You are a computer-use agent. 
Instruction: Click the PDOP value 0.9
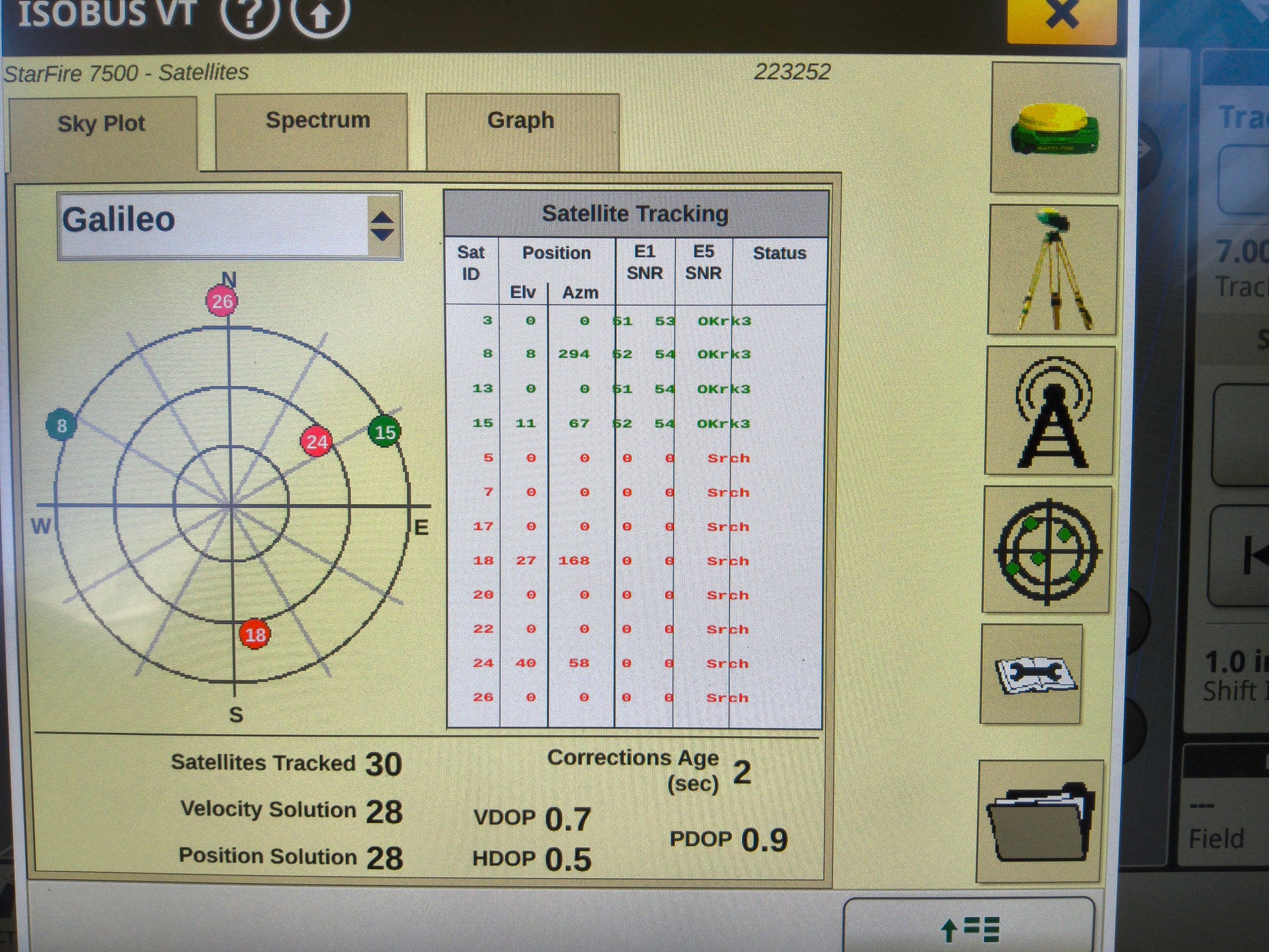tap(764, 840)
